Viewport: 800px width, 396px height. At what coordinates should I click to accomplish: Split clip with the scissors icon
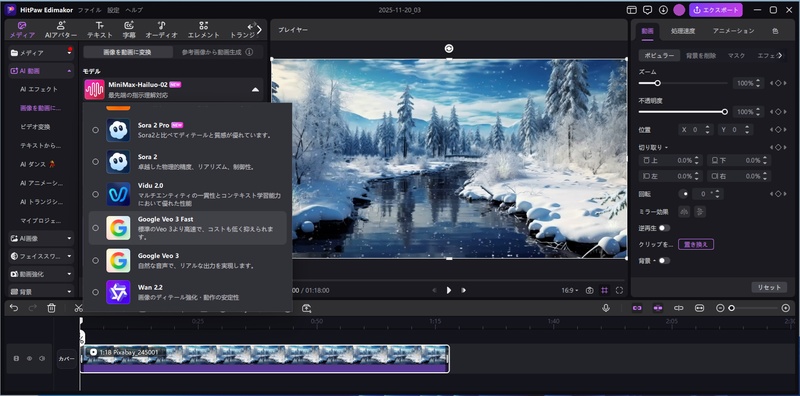pyautogui.click(x=78, y=308)
